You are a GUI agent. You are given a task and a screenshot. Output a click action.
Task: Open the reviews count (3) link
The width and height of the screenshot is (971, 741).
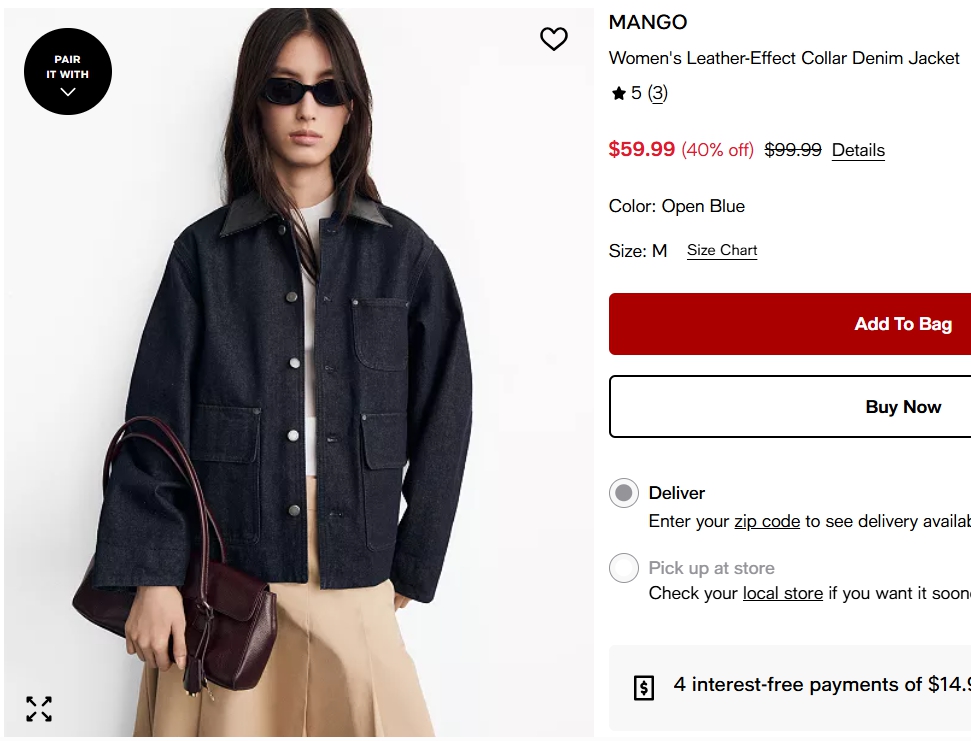pyautogui.click(x=658, y=93)
